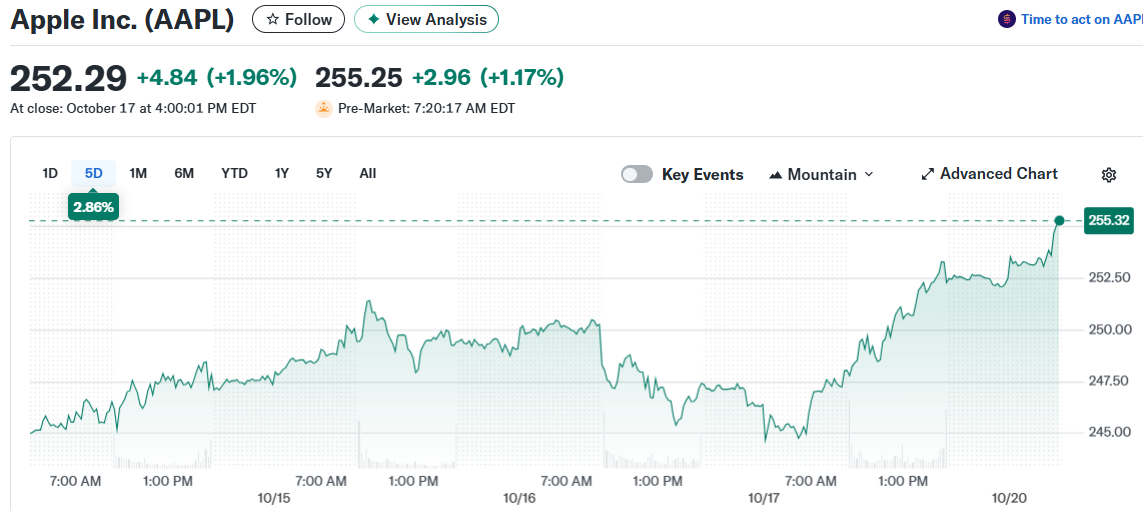Click the 2.86% change badge
The image size is (1143, 511).
(94, 207)
